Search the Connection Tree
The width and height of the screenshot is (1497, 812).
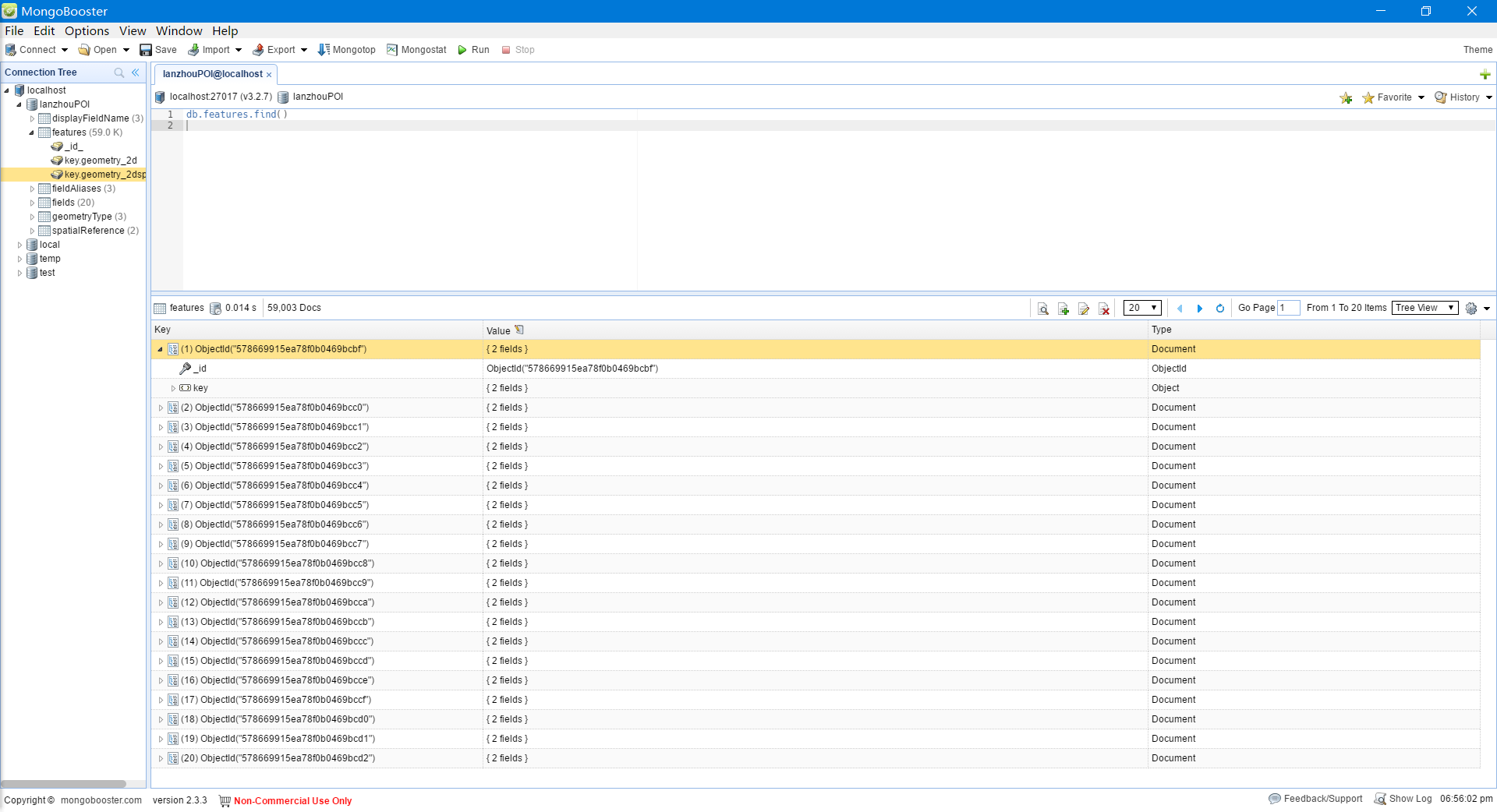(119, 72)
